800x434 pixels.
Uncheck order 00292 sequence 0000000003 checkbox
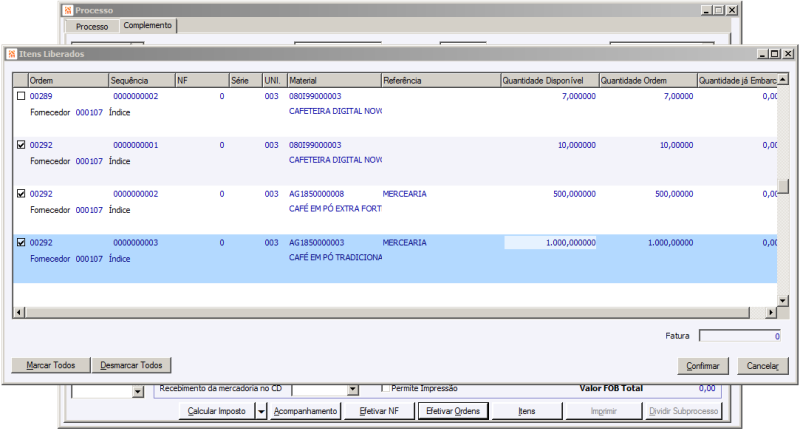coord(21,242)
